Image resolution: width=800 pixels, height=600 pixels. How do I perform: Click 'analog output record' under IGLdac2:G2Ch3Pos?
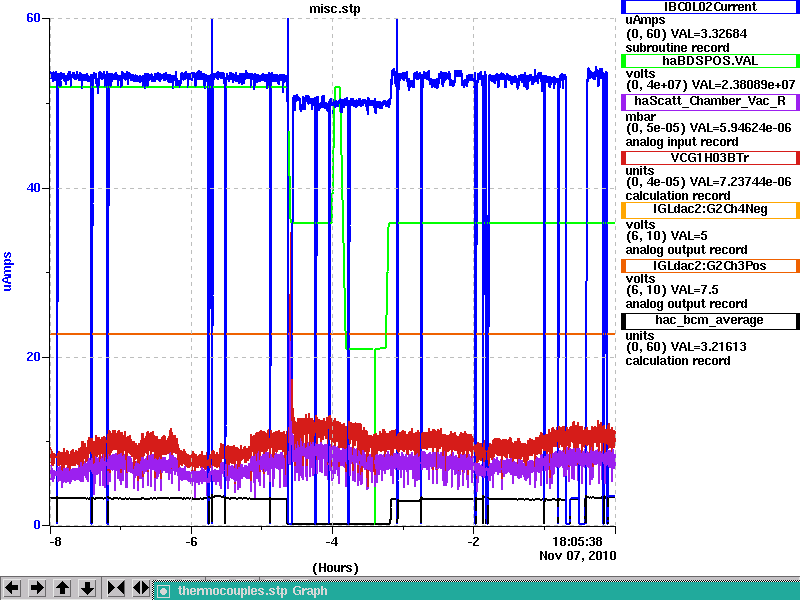point(686,304)
